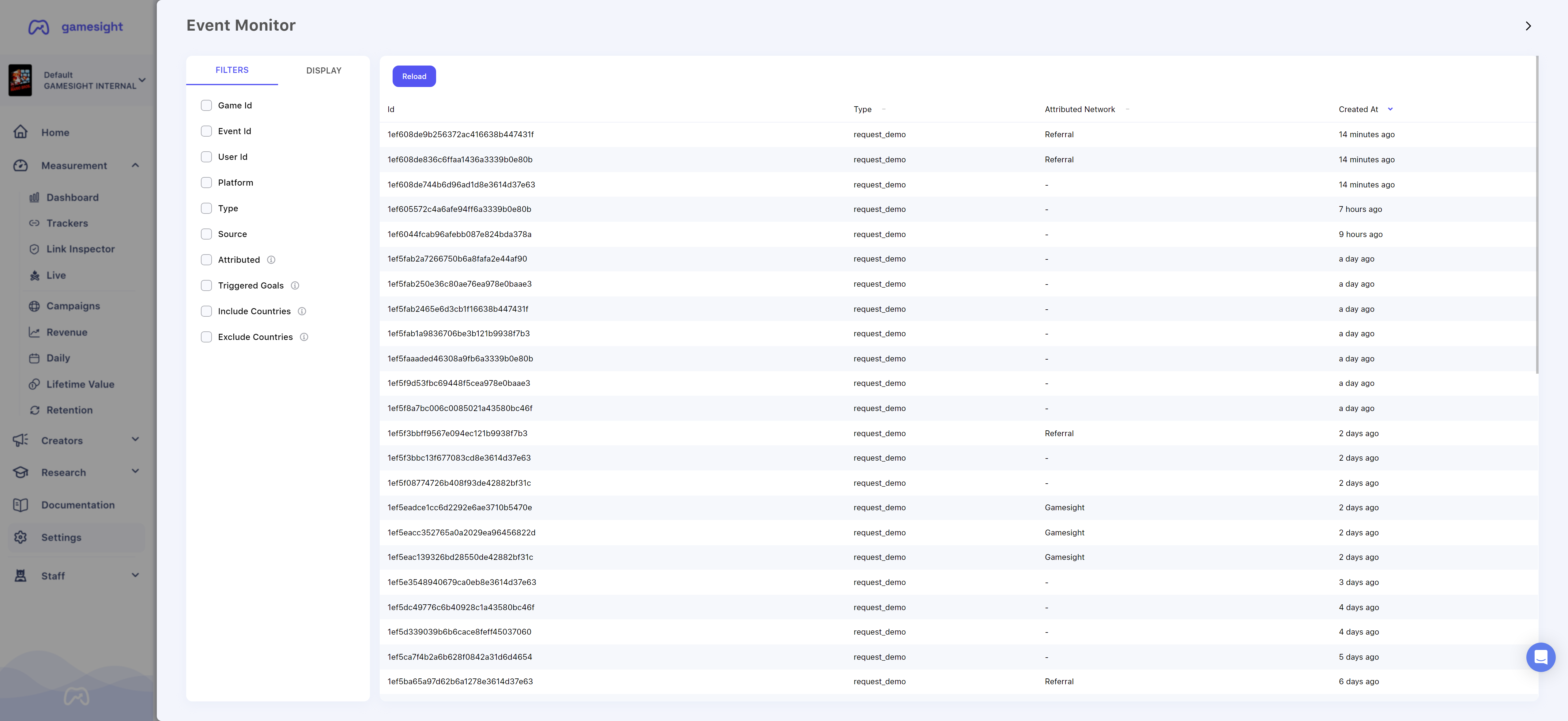Click the Creators megaphone icon
This screenshot has width=1568, height=721.
tap(21, 440)
